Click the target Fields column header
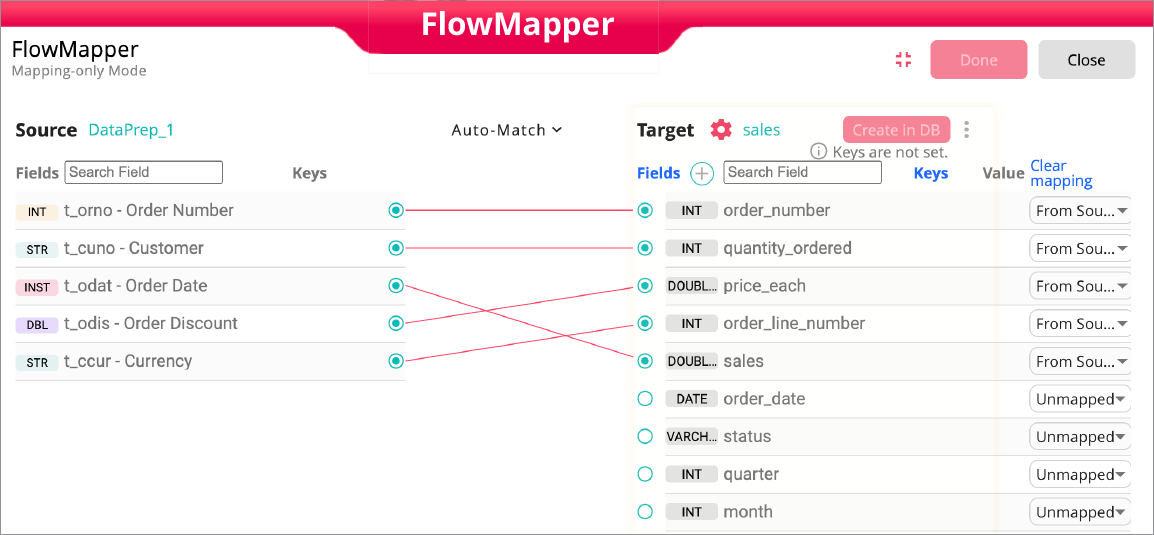 tap(658, 173)
